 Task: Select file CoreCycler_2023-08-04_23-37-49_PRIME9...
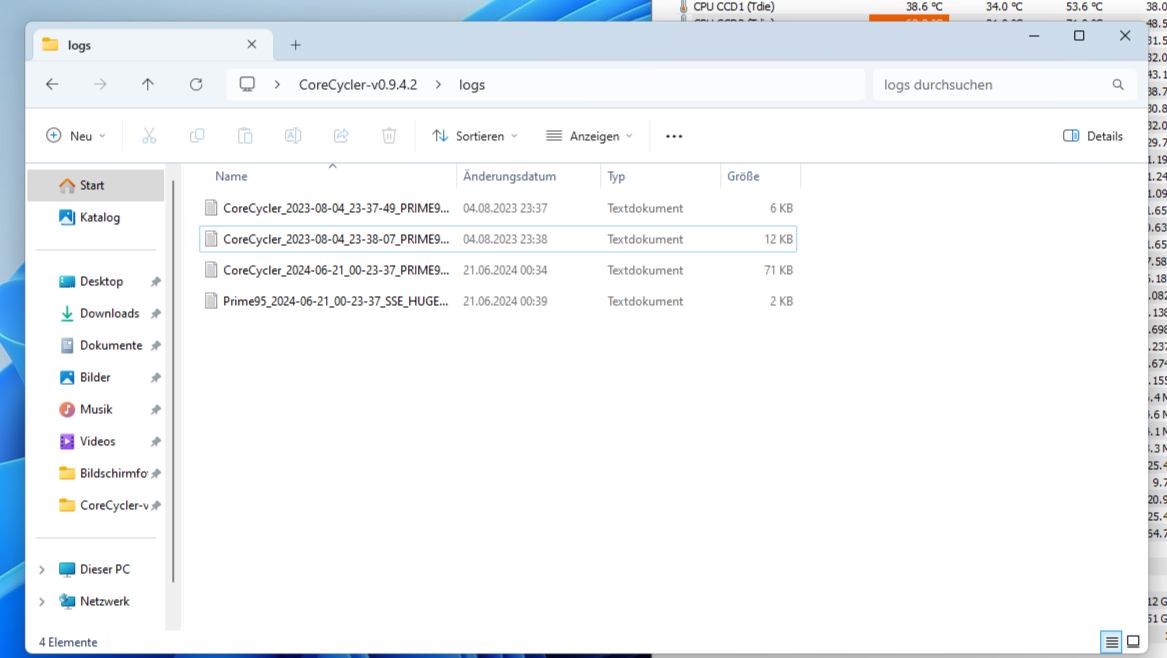[498, 208]
